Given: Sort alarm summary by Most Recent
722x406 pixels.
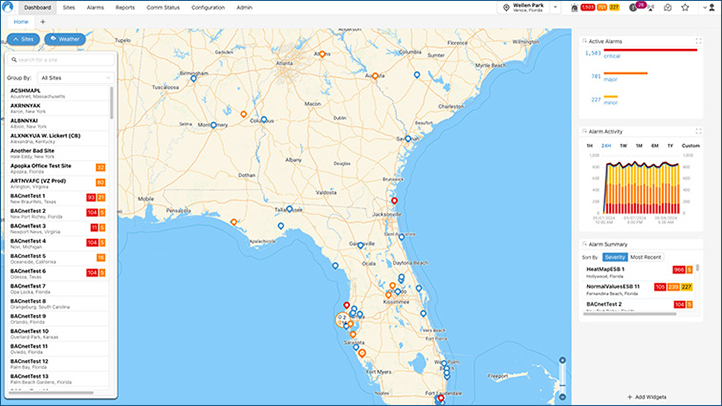Looking at the screenshot, I should [x=645, y=257].
